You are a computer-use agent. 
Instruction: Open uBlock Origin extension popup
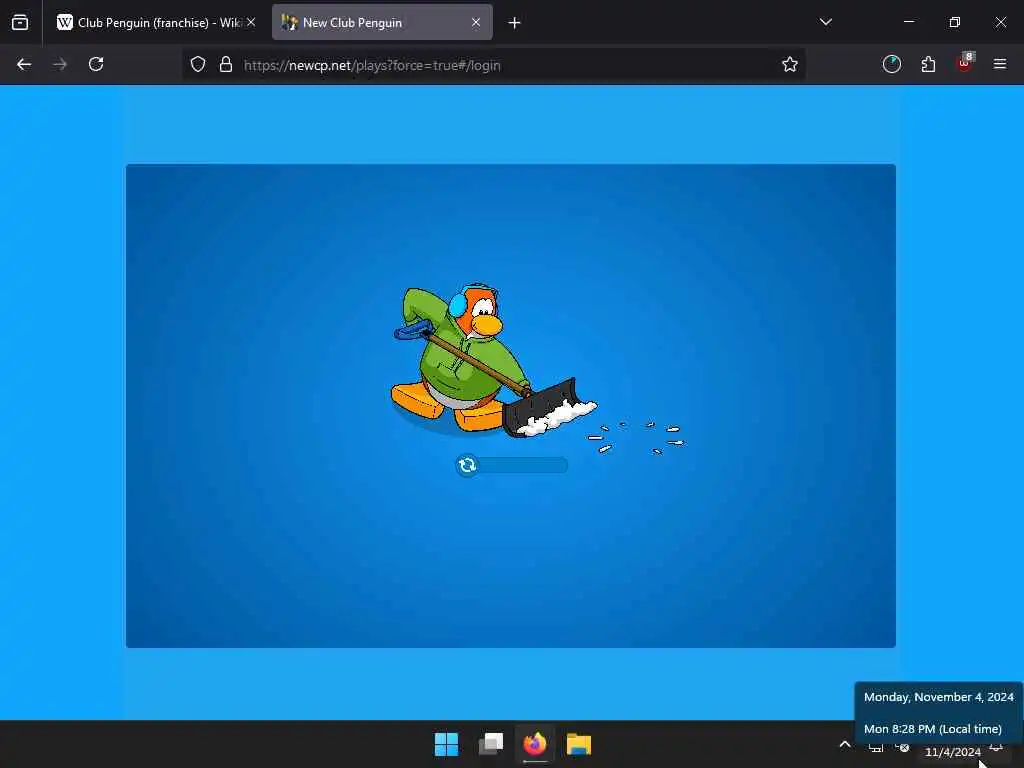tap(965, 63)
